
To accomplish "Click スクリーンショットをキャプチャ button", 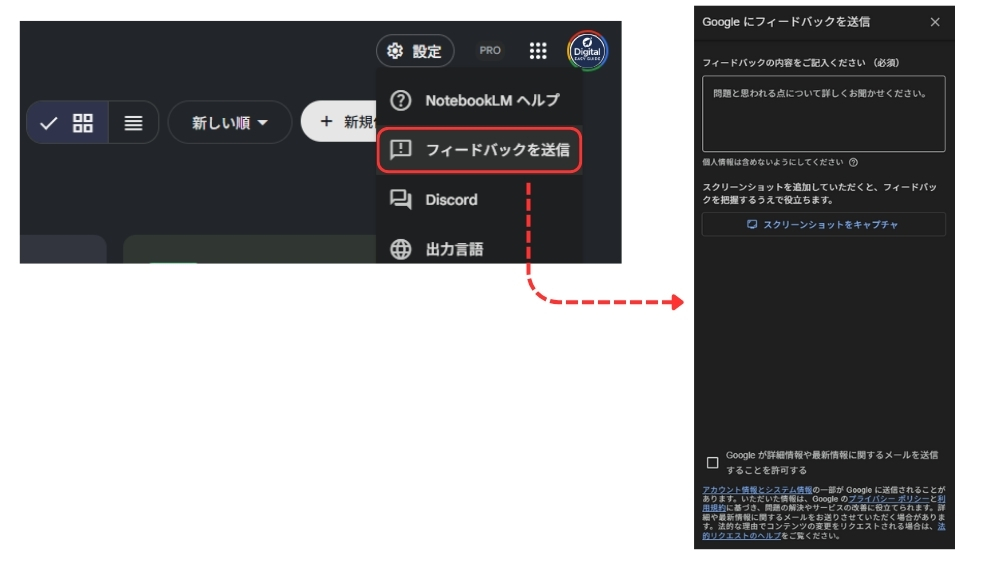I will [x=823, y=224].
